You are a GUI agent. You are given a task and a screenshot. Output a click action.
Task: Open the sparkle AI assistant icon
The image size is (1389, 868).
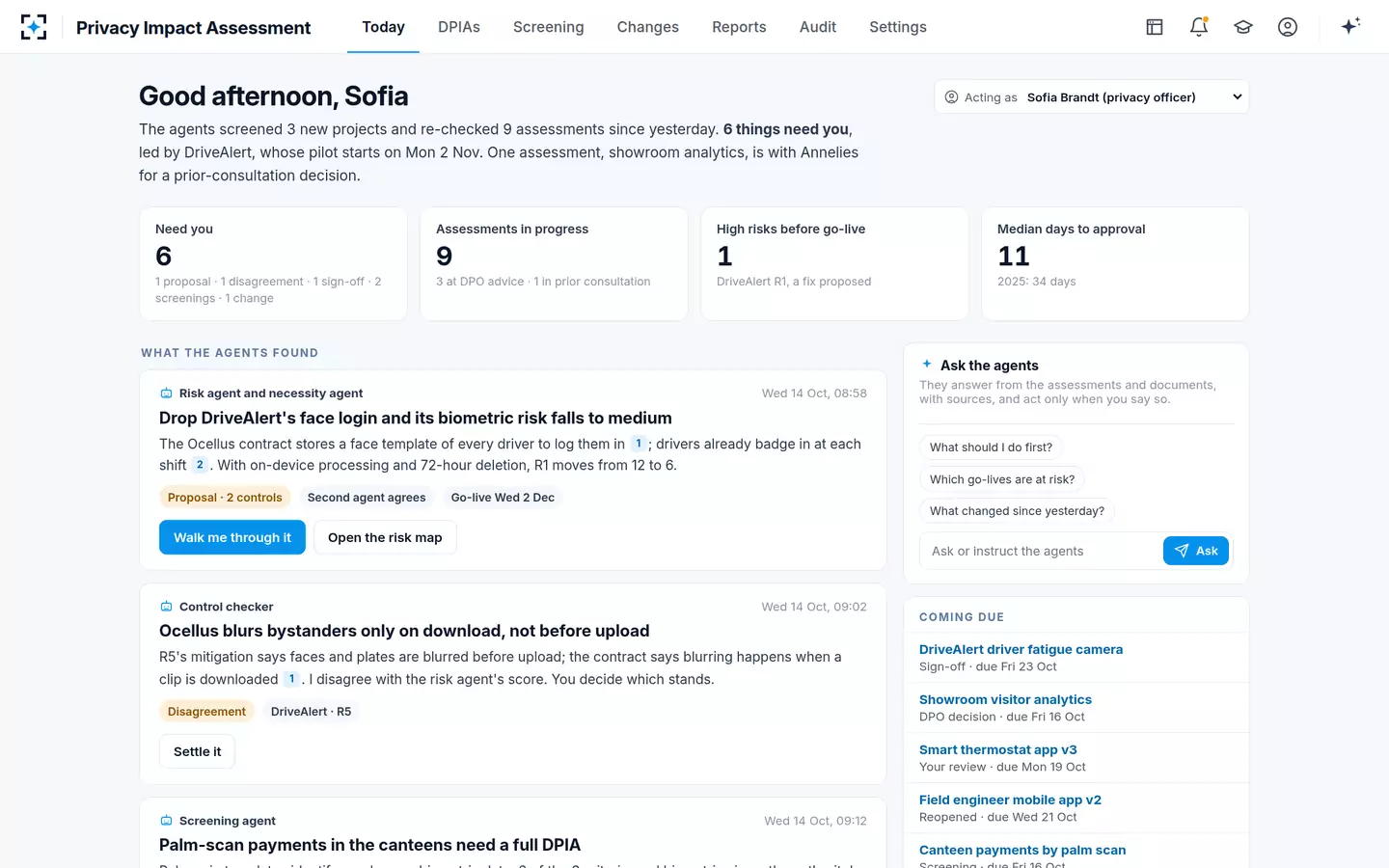coord(1350,27)
